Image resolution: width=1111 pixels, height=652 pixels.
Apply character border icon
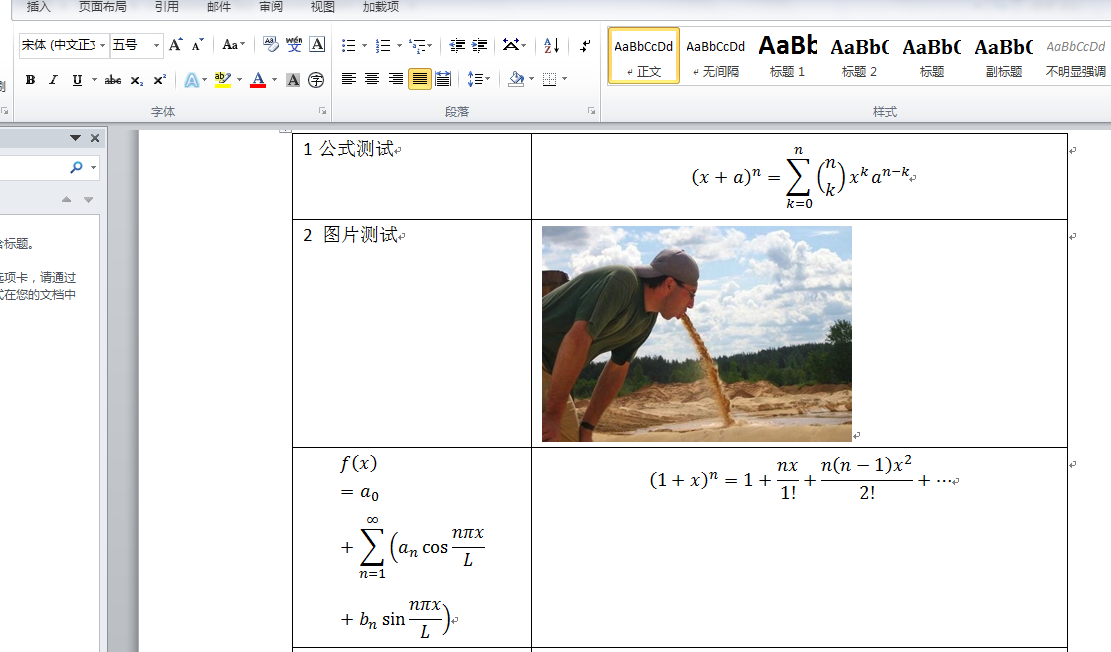317,45
